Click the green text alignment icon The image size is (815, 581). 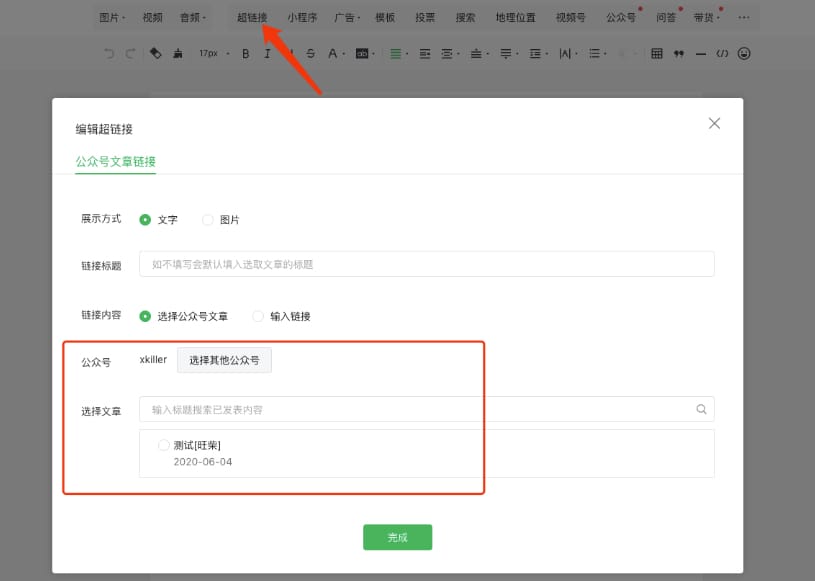point(396,53)
